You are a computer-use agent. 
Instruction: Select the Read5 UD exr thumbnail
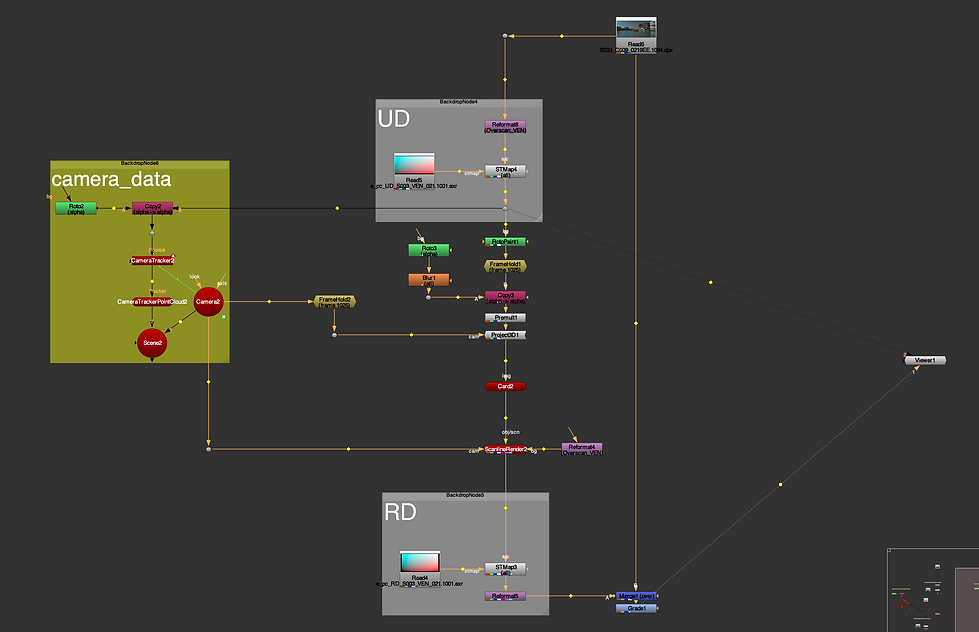point(414,164)
